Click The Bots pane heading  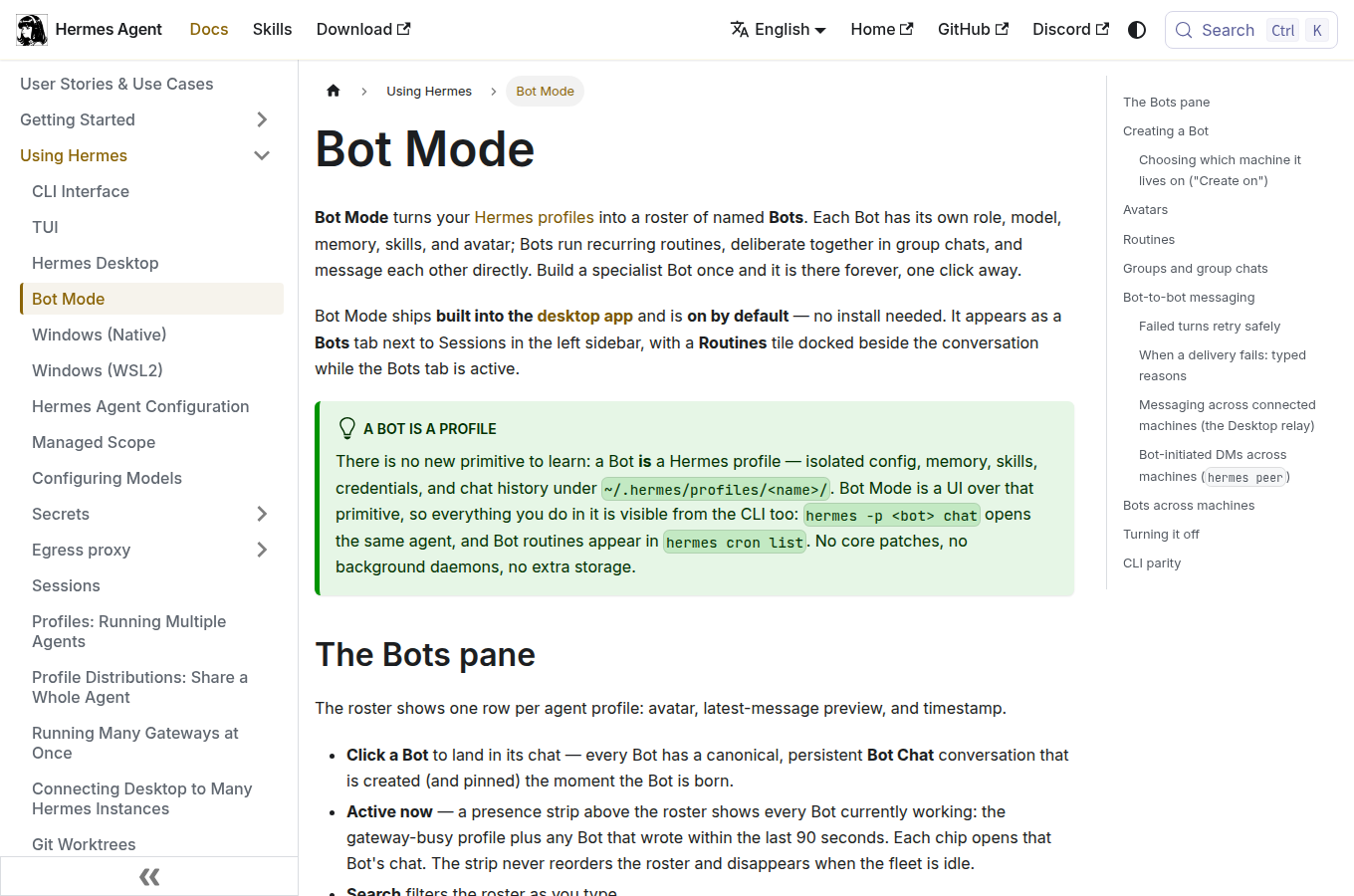click(426, 654)
